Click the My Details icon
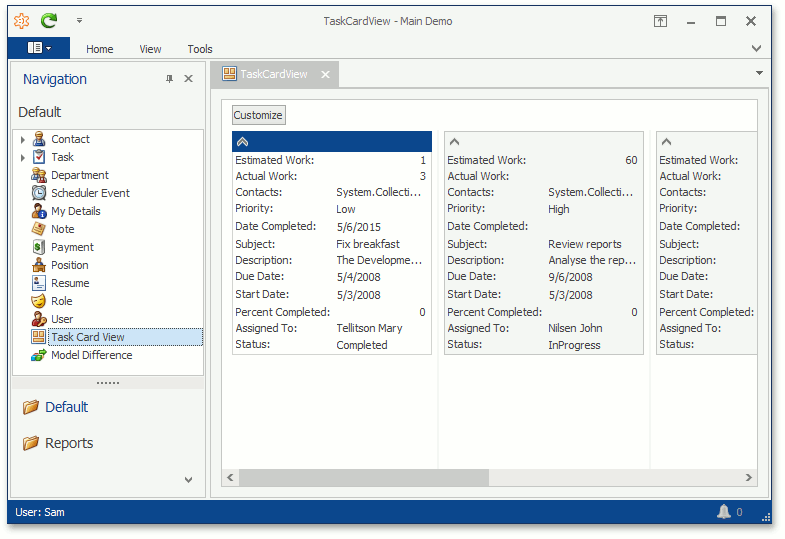This screenshot has width=785, height=539. click(39, 211)
